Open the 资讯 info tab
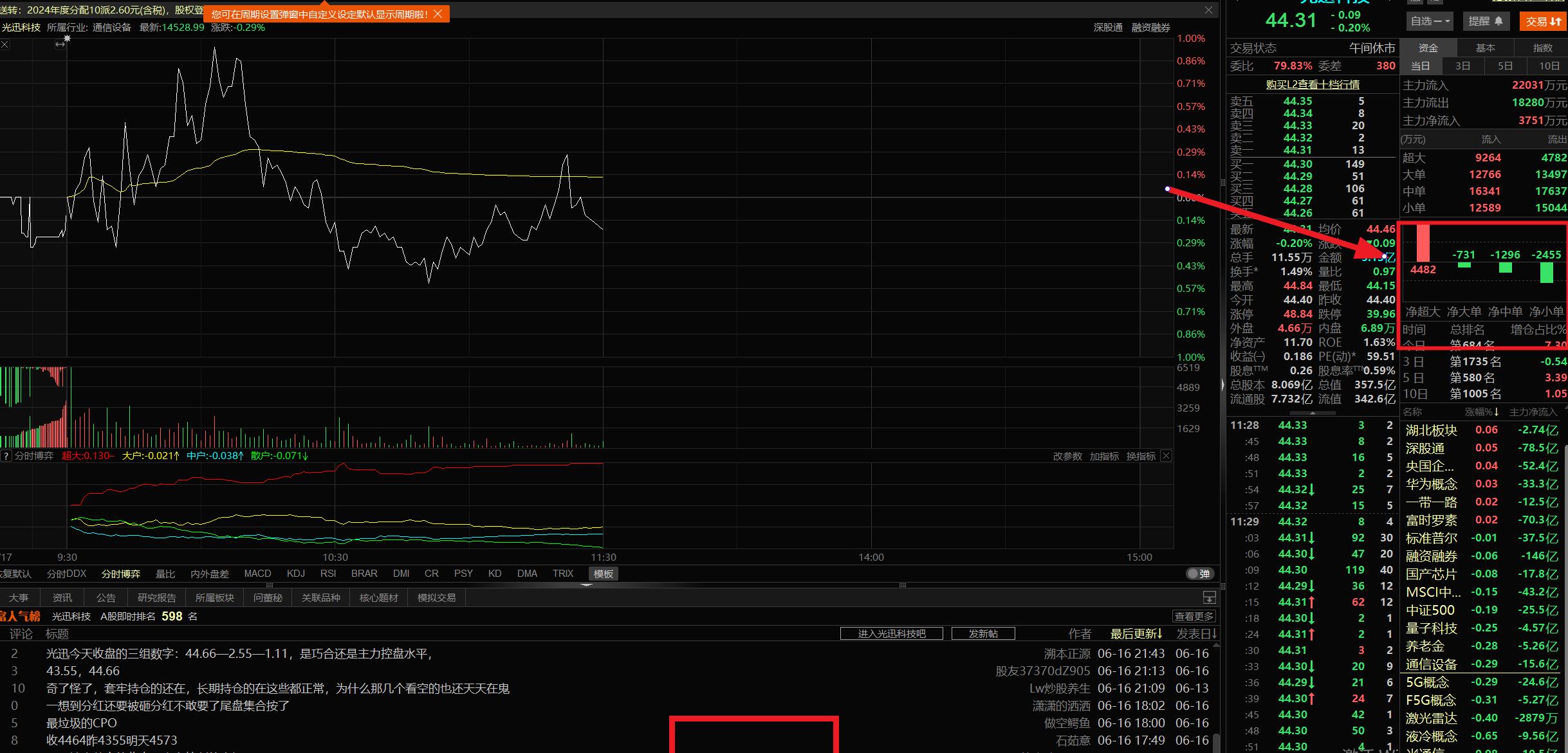 point(62,597)
